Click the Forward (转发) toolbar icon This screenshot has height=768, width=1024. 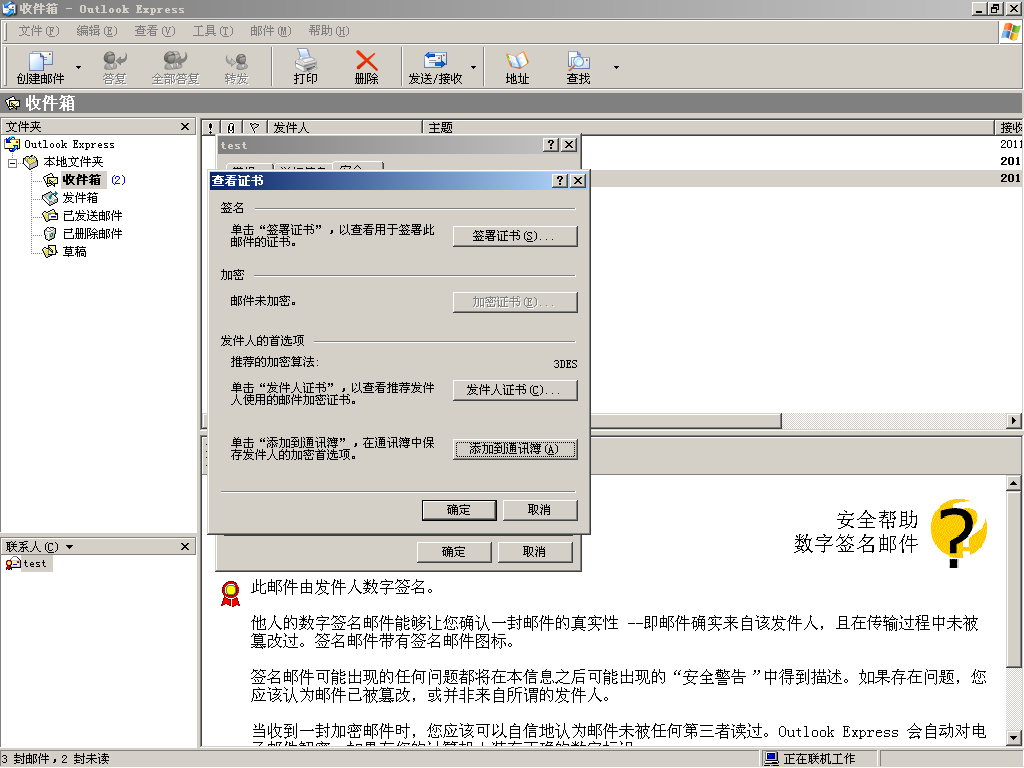click(236, 67)
